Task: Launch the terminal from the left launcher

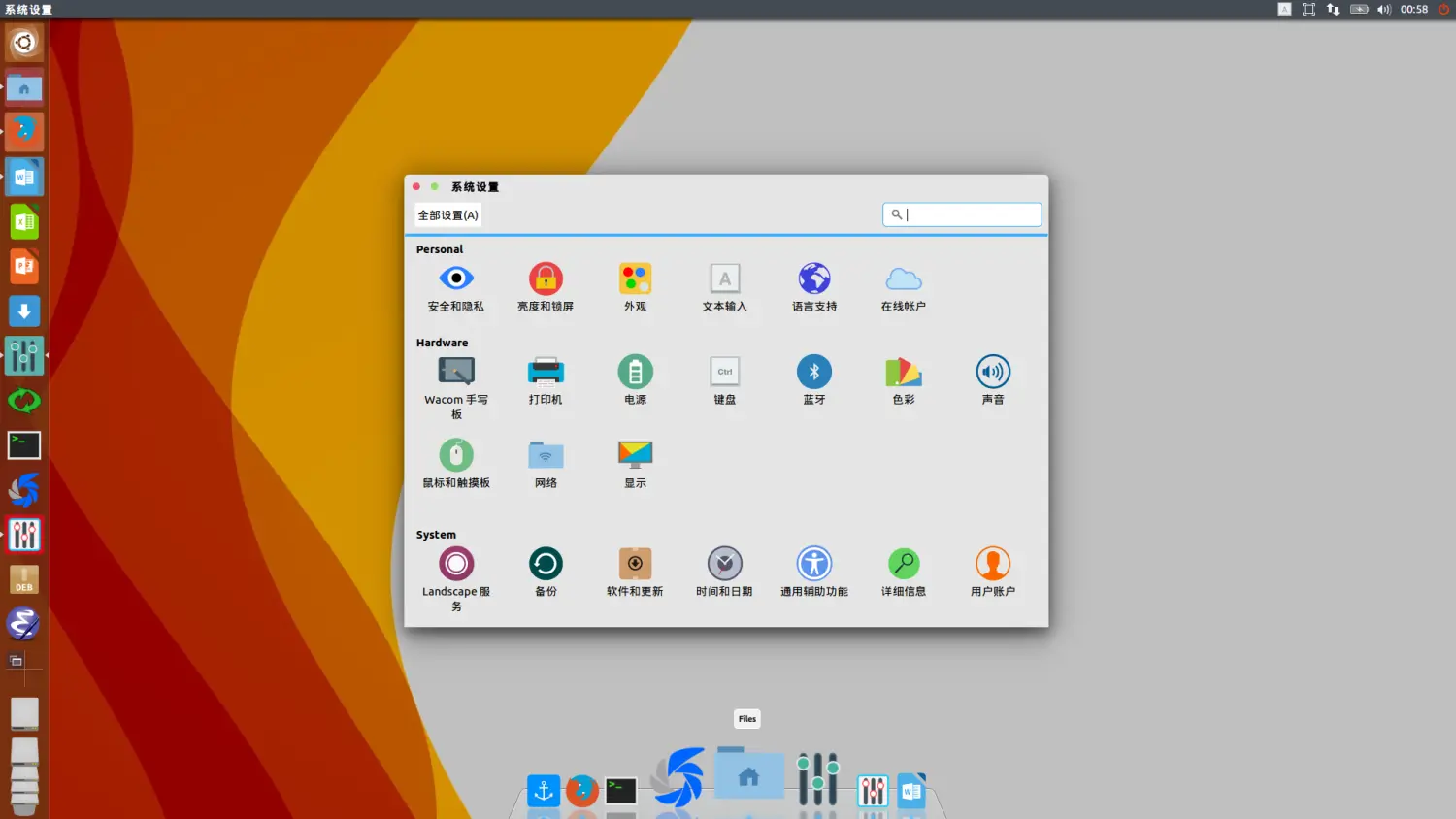Action: pos(24,445)
